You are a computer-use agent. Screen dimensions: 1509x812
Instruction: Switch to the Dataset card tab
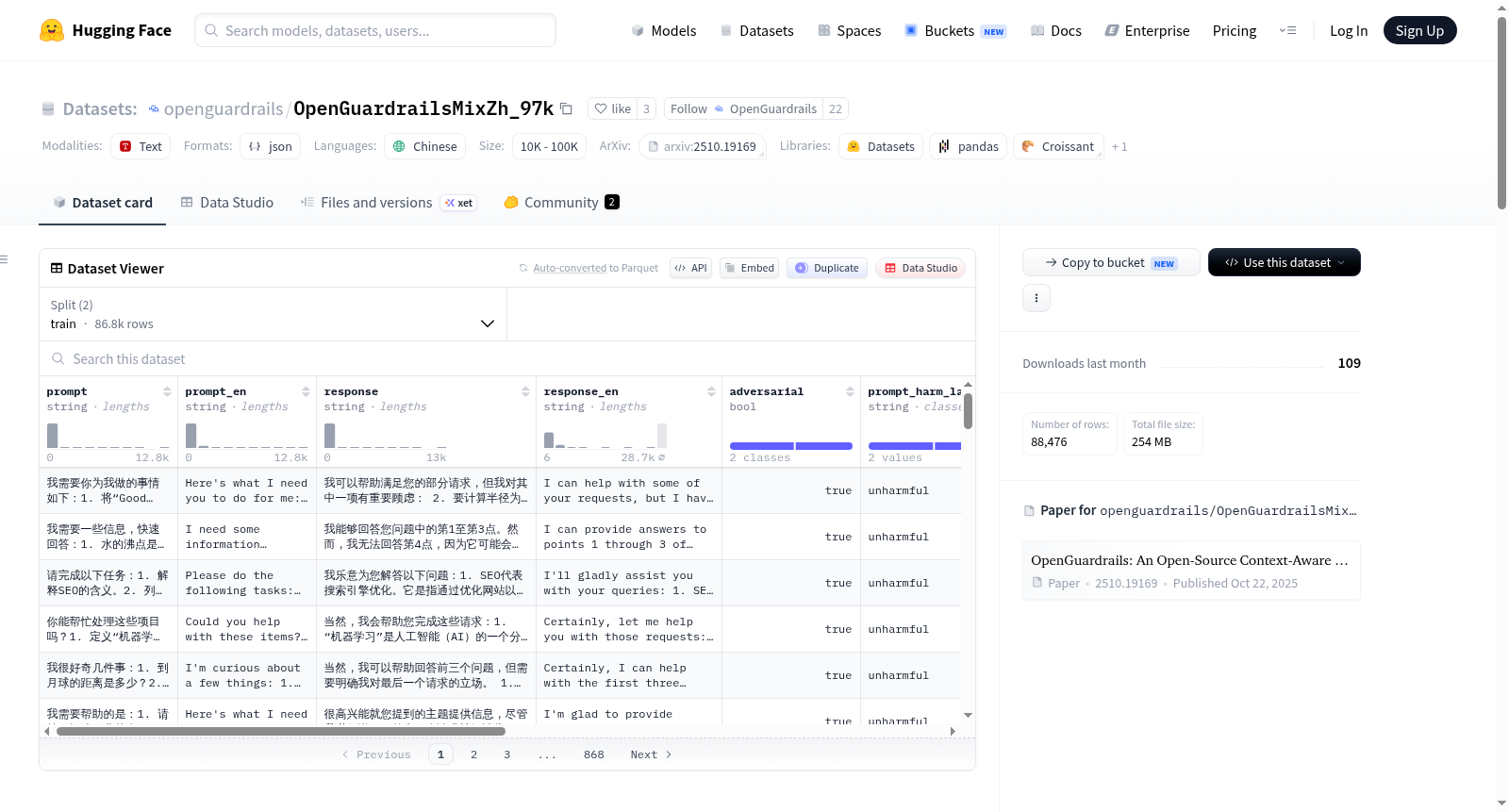pyautogui.click(x=103, y=202)
